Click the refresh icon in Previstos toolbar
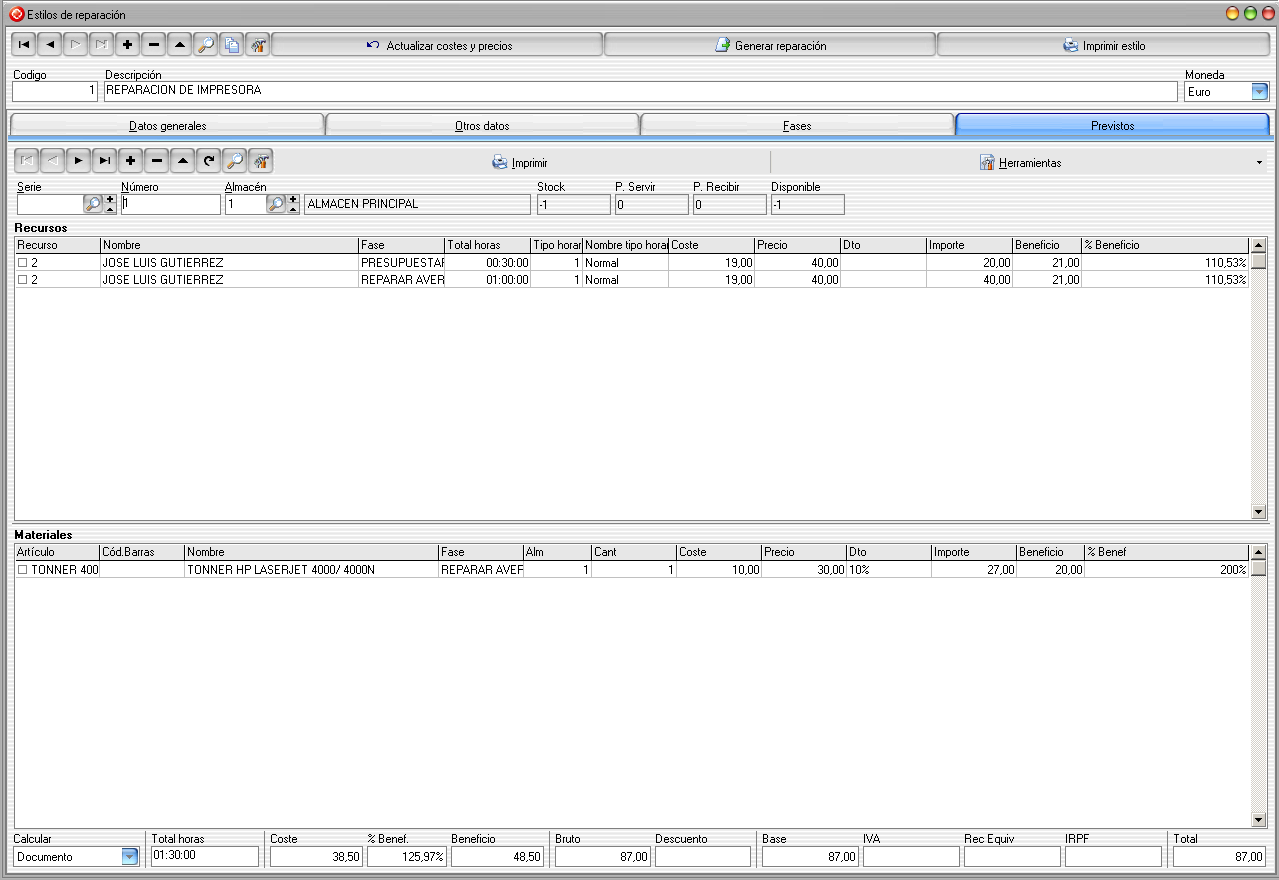 tap(209, 161)
